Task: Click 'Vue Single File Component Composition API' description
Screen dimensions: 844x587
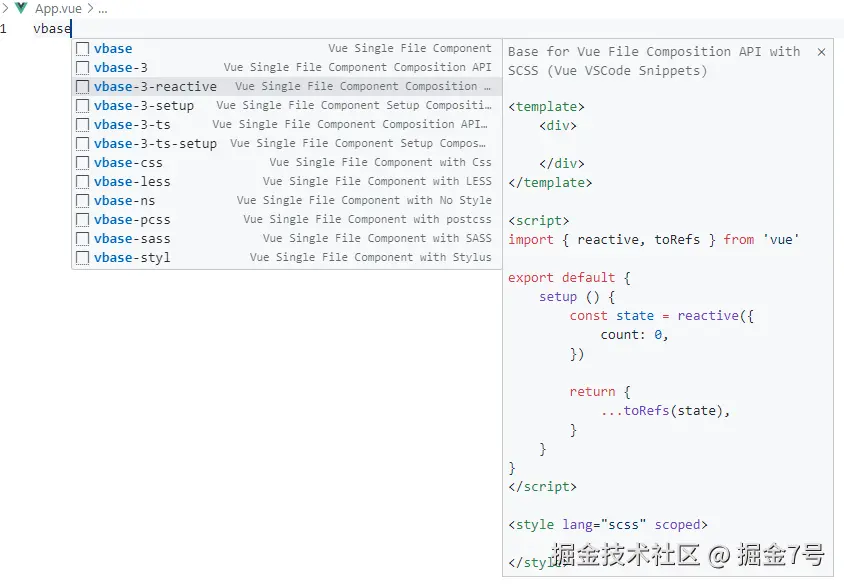Action: [357, 67]
